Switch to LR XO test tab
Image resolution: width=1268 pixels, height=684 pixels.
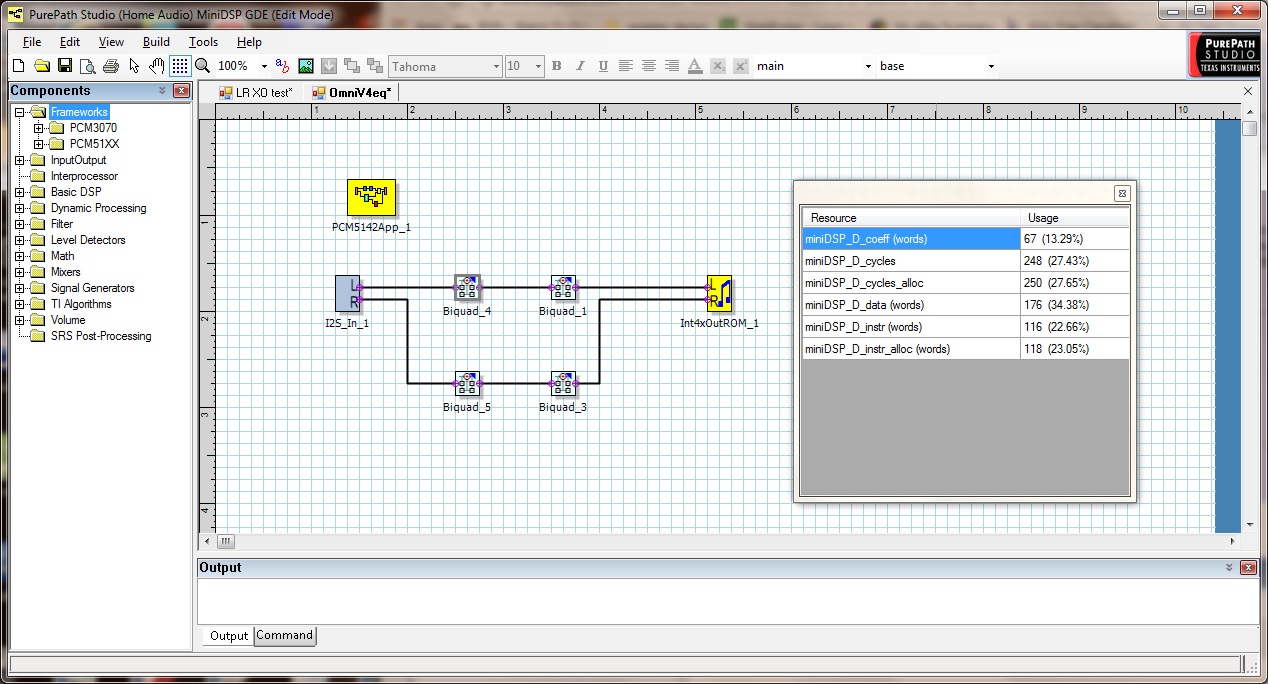click(x=257, y=92)
